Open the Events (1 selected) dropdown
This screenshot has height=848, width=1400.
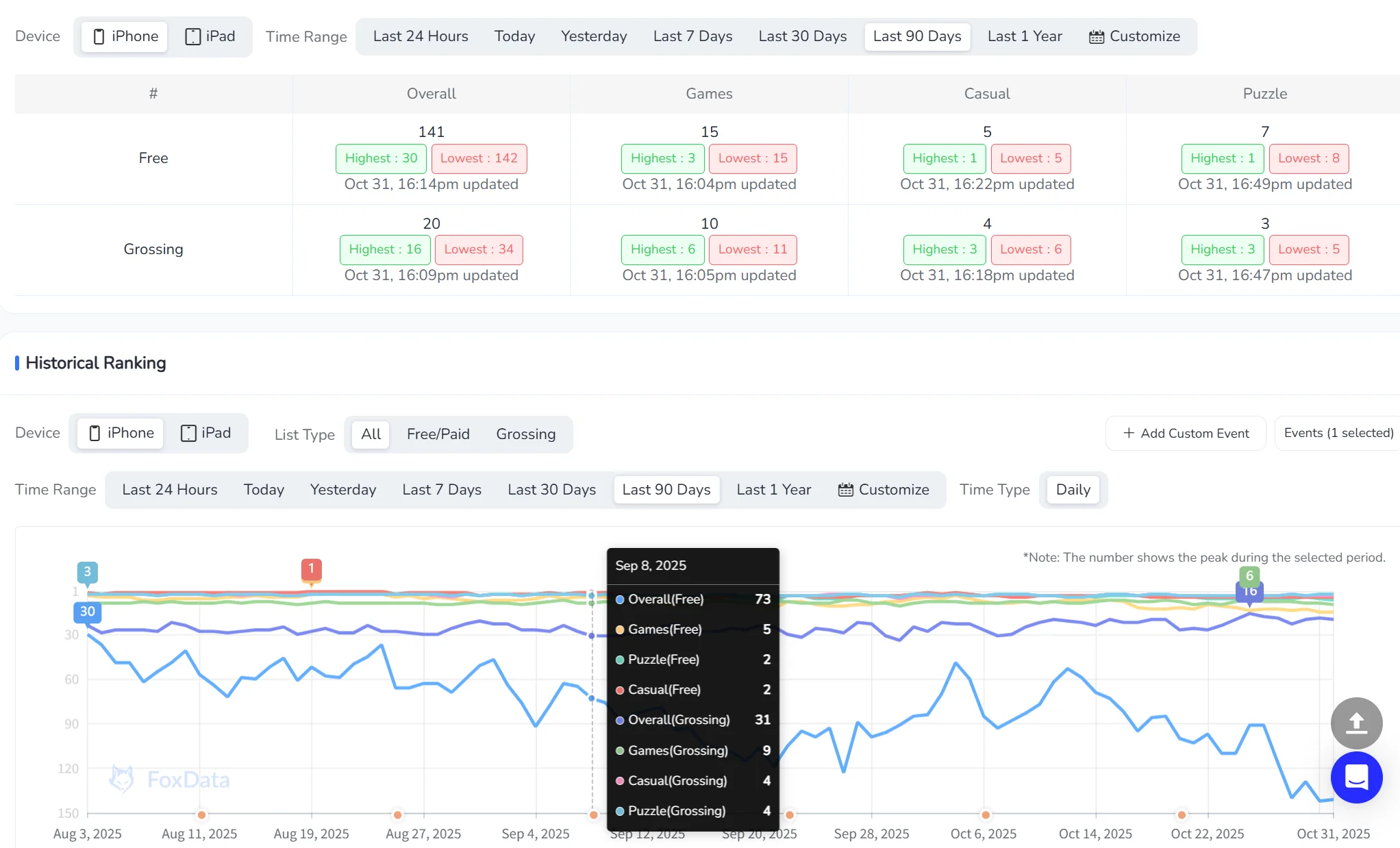(x=1338, y=433)
